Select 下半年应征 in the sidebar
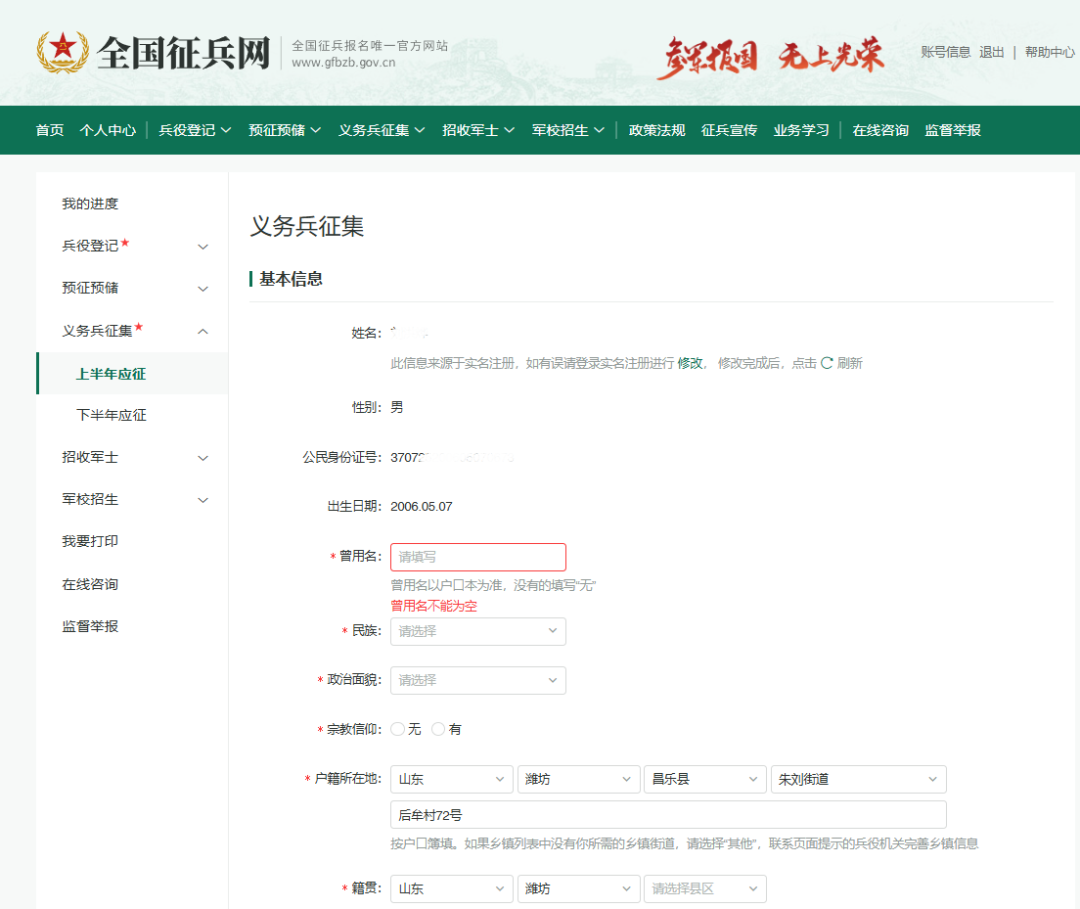1080x909 pixels. [111, 415]
